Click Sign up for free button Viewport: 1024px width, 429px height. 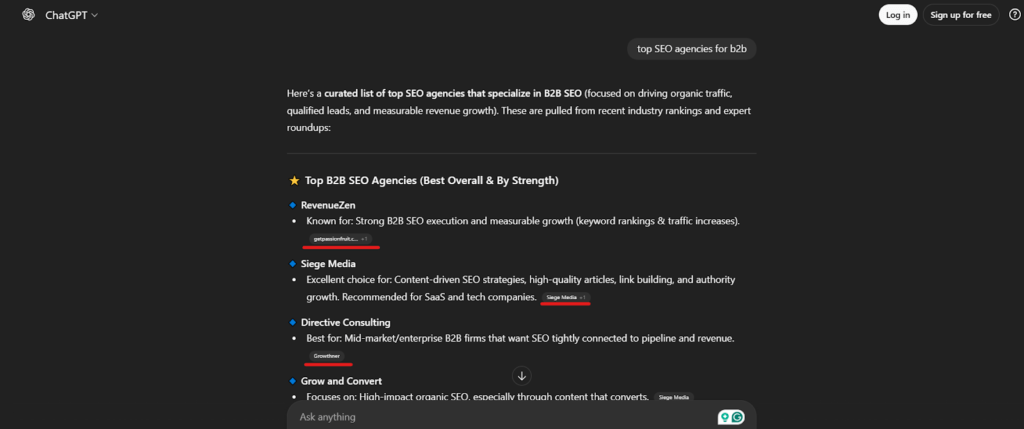pos(960,14)
